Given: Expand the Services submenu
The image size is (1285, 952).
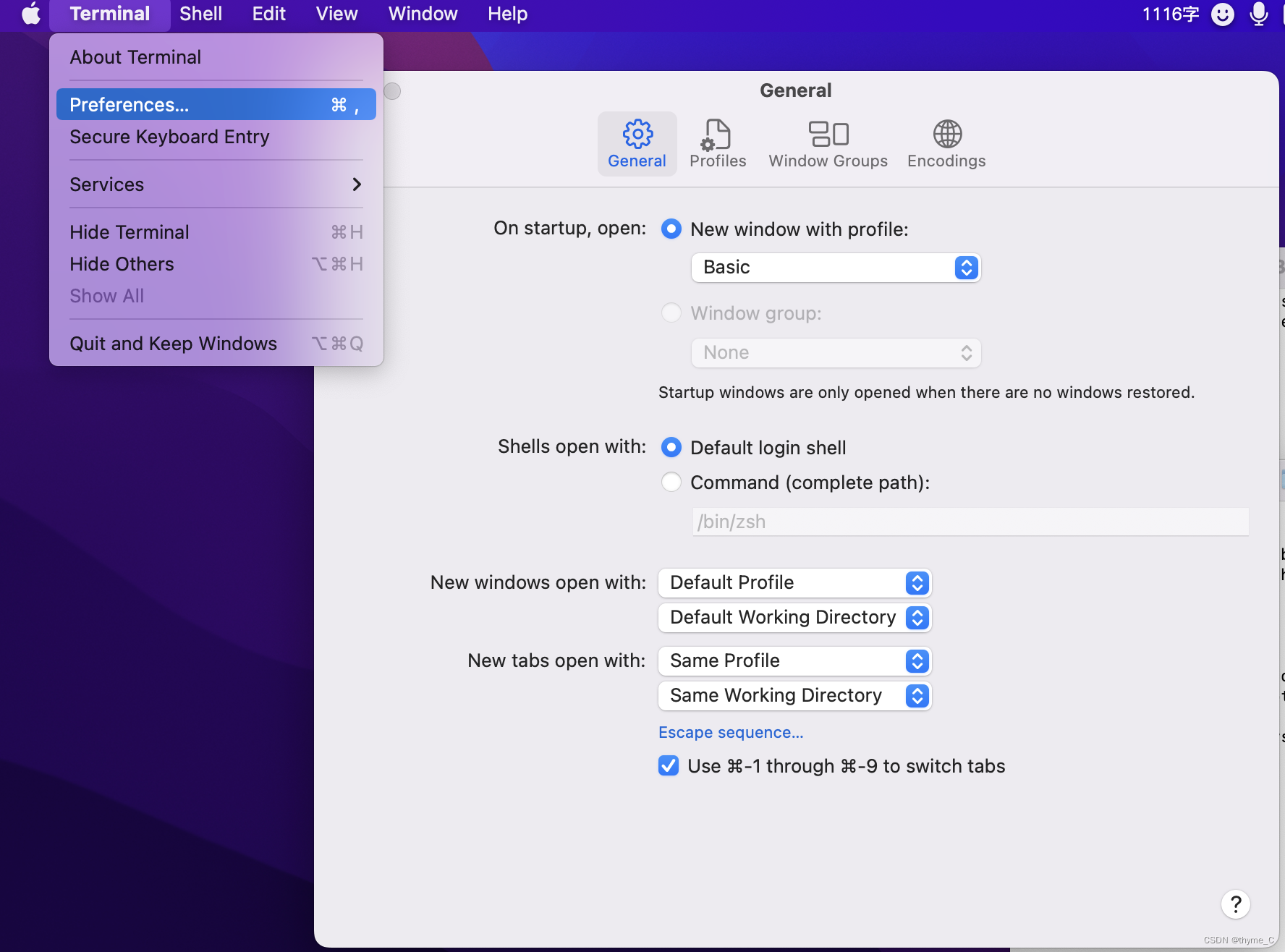Looking at the screenshot, I should [216, 184].
